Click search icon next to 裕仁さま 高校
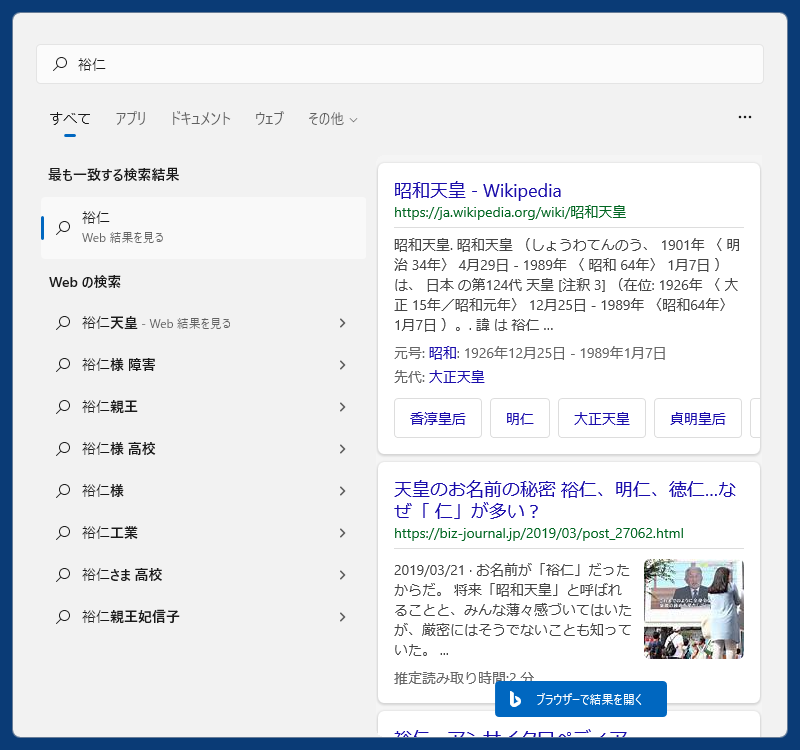This screenshot has width=800, height=750. point(63,575)
